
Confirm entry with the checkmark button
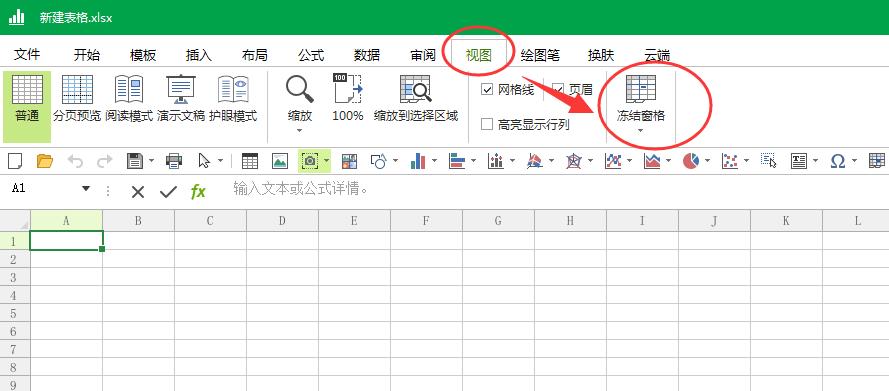coord(168,192)
